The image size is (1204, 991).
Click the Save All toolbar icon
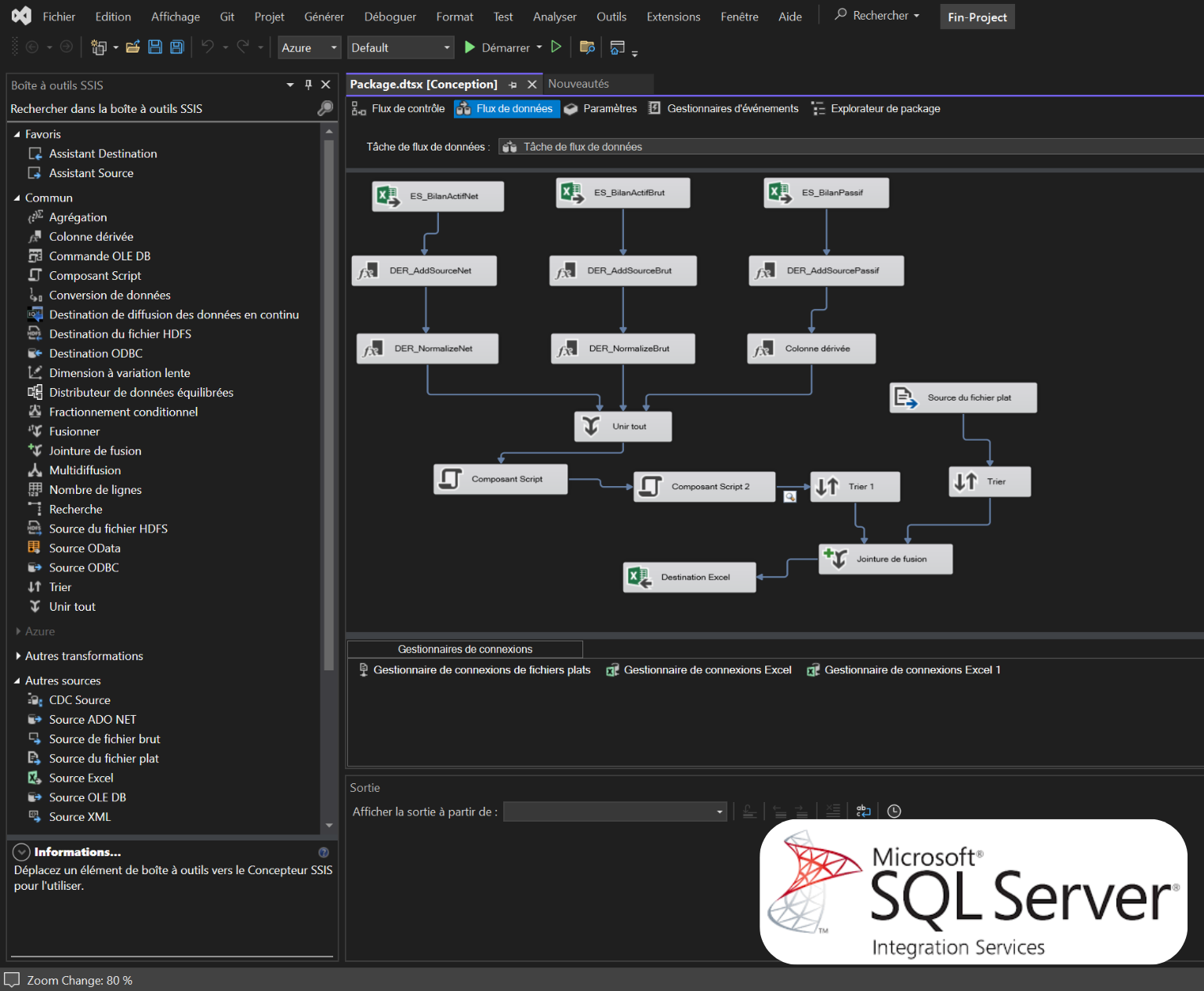[x=177, y=47]
